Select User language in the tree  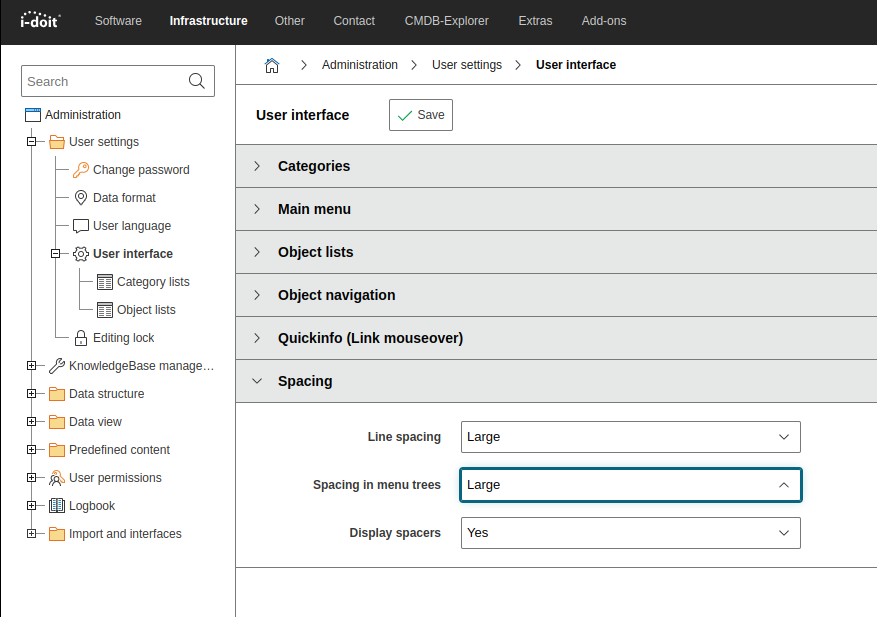(x=132, y=226)
